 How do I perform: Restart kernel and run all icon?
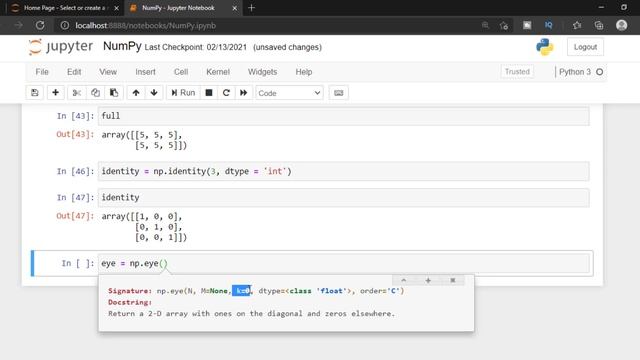click(x=244, y=93)
